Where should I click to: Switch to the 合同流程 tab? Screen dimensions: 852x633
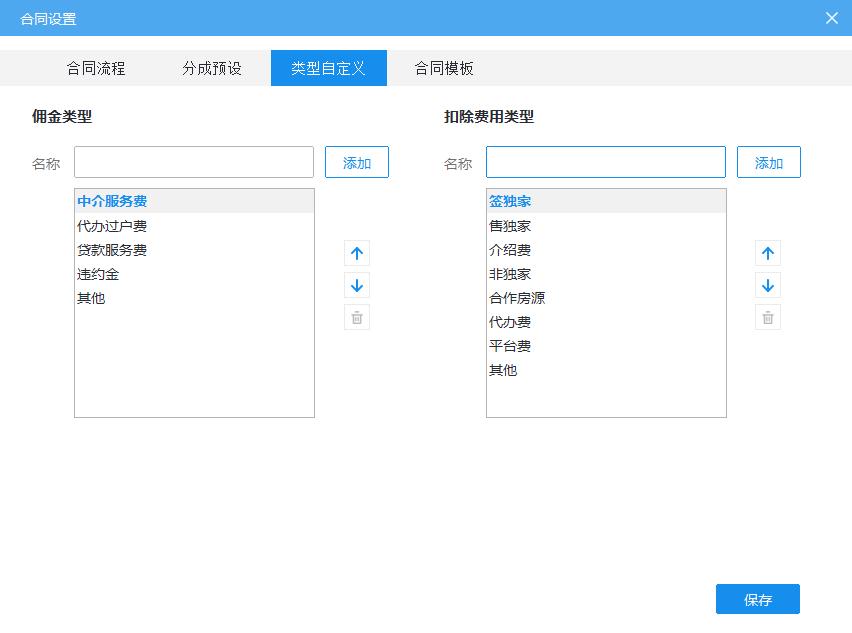click(95, 68)
